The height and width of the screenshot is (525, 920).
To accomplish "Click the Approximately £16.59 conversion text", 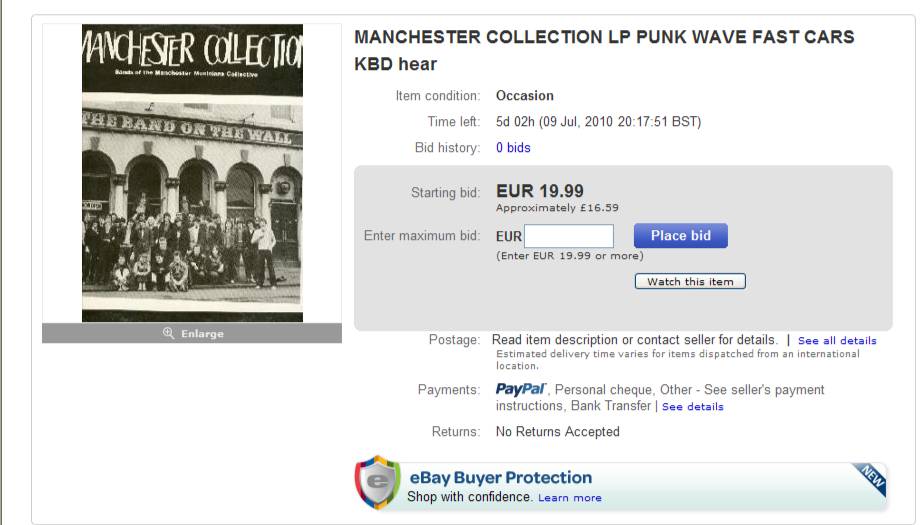I will point(557,208).
